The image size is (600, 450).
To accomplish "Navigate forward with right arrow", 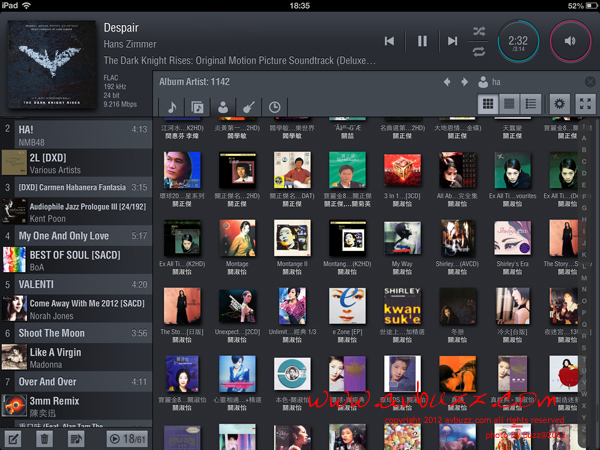I will pyautogui.click(x=464, y=82).
